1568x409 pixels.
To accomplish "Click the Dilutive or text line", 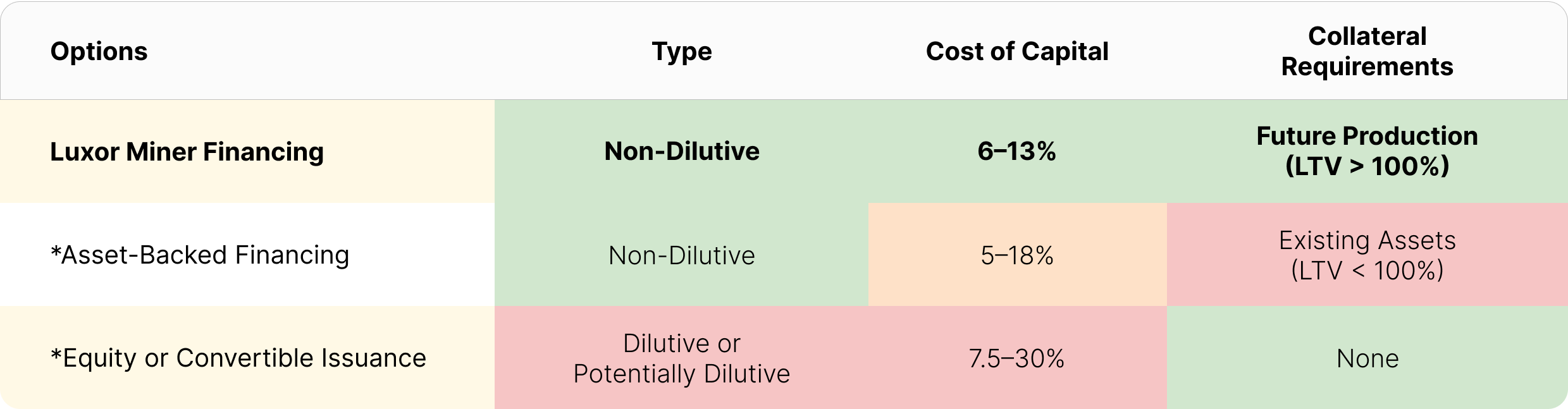I will click(x=681, y=343).
